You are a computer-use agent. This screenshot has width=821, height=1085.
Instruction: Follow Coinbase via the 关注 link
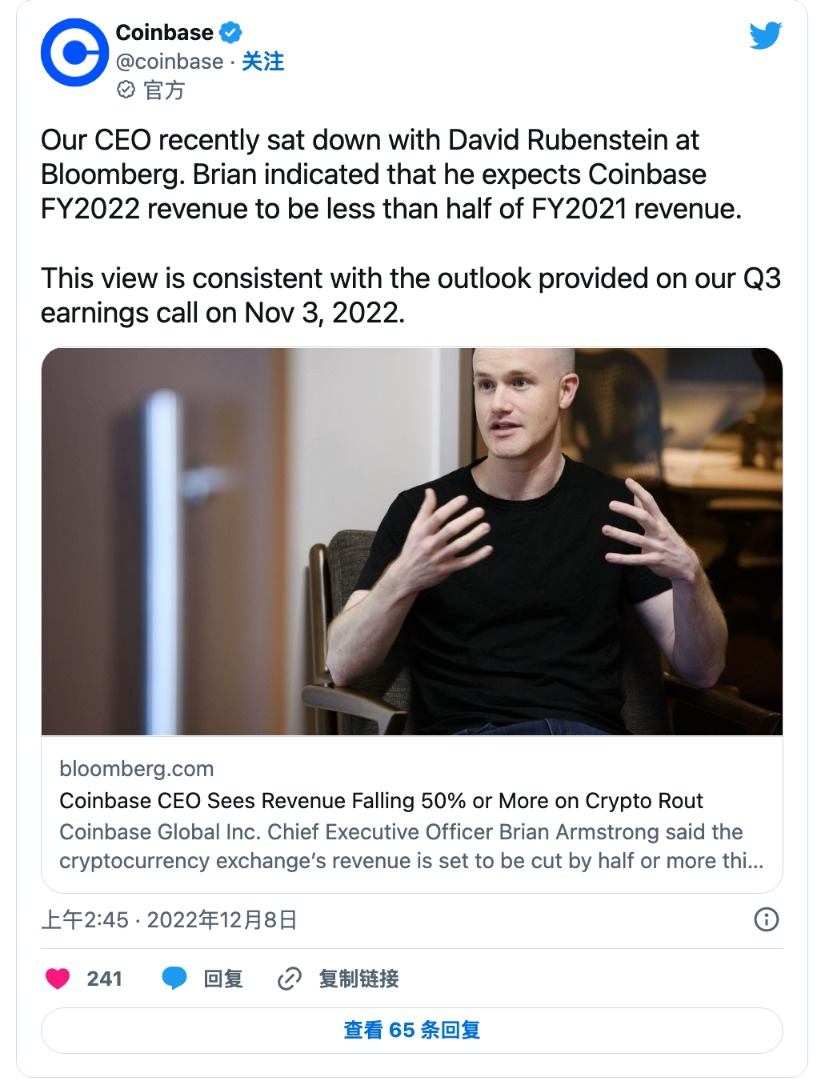tap(263, 62)
